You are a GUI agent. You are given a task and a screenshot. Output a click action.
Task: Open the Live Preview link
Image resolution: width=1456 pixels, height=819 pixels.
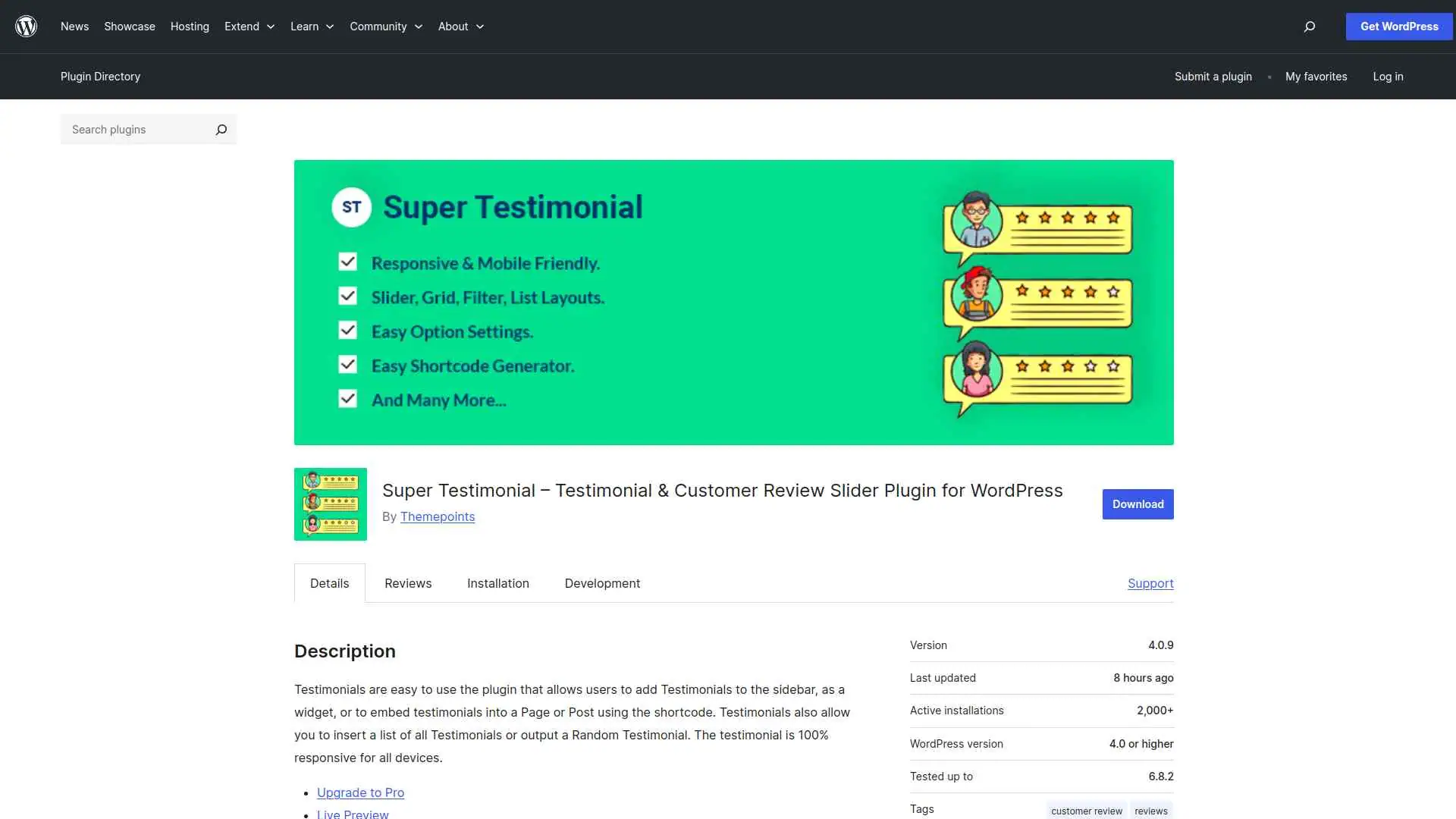tap(352, 814)
